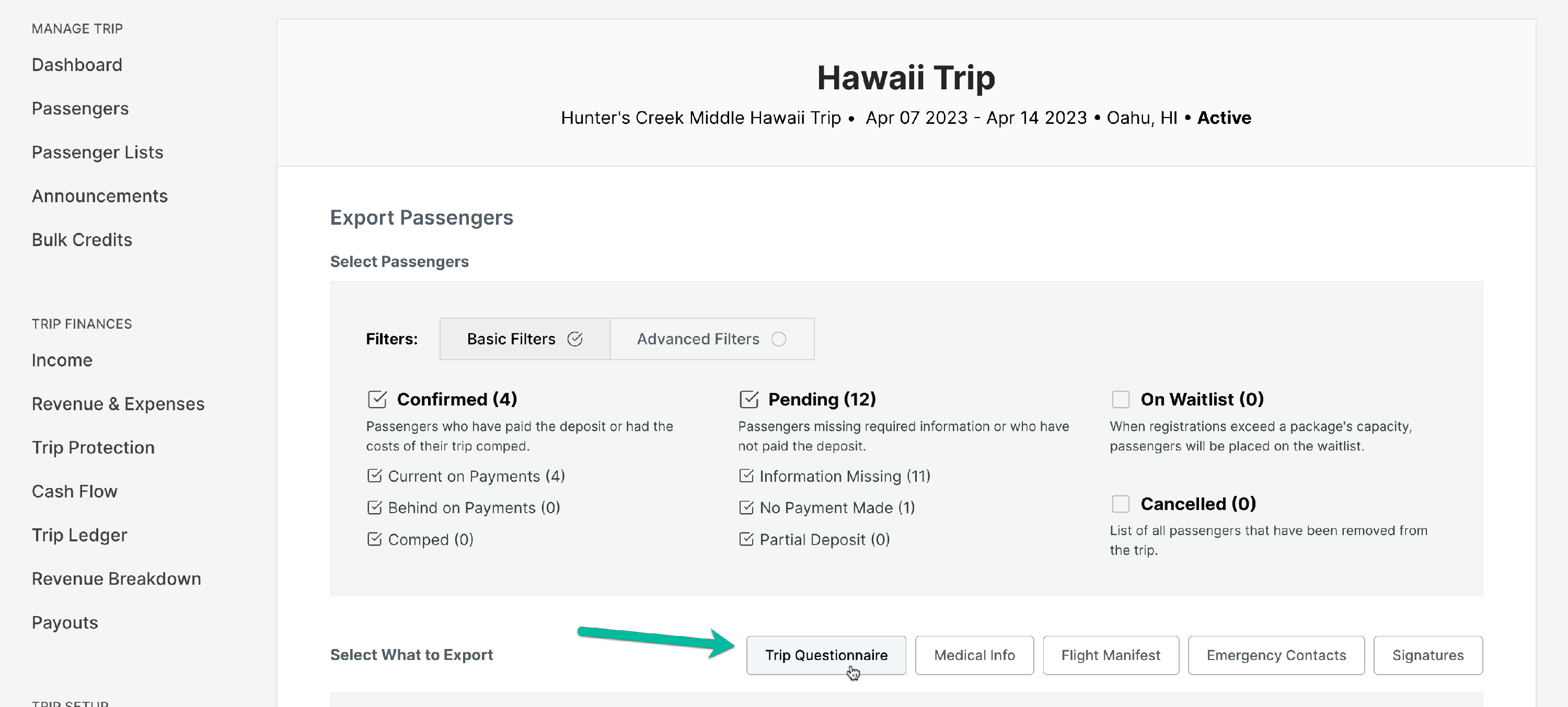Open Revenue & Expenses
The width and height of the screenshot is (1568, 707).
118,403
